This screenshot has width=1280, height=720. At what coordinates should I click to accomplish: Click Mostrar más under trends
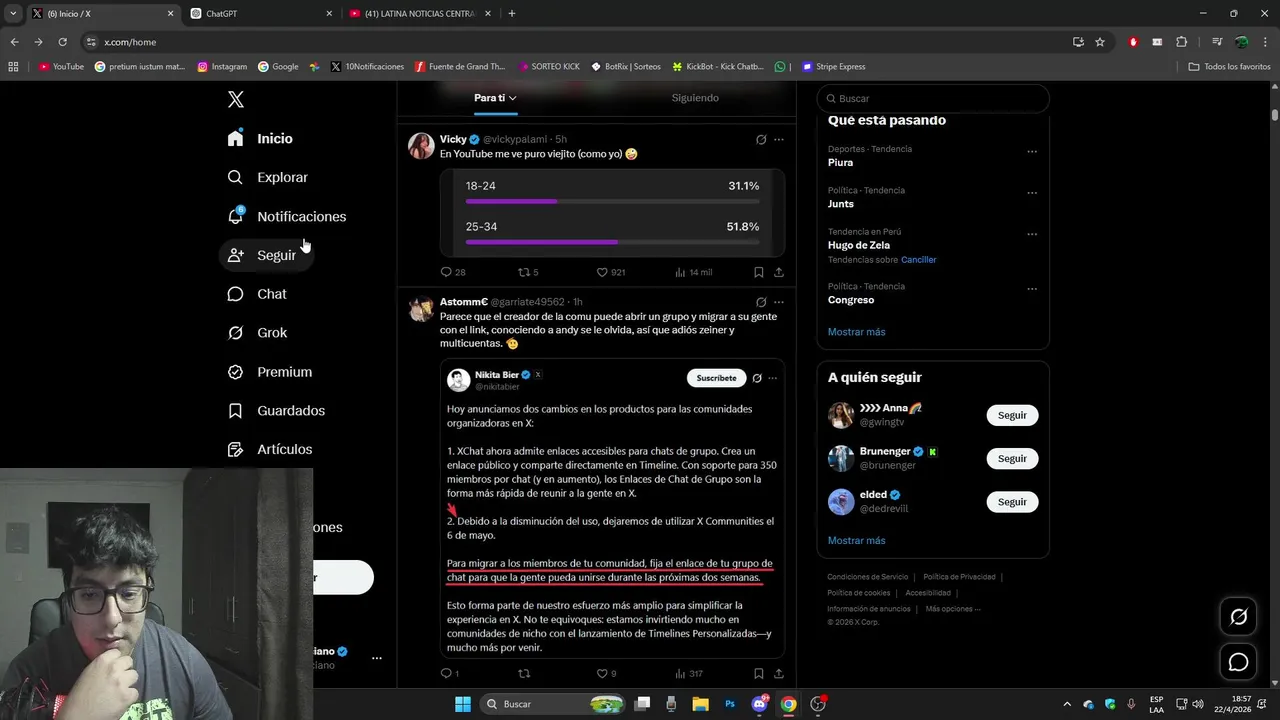(856, 332)
